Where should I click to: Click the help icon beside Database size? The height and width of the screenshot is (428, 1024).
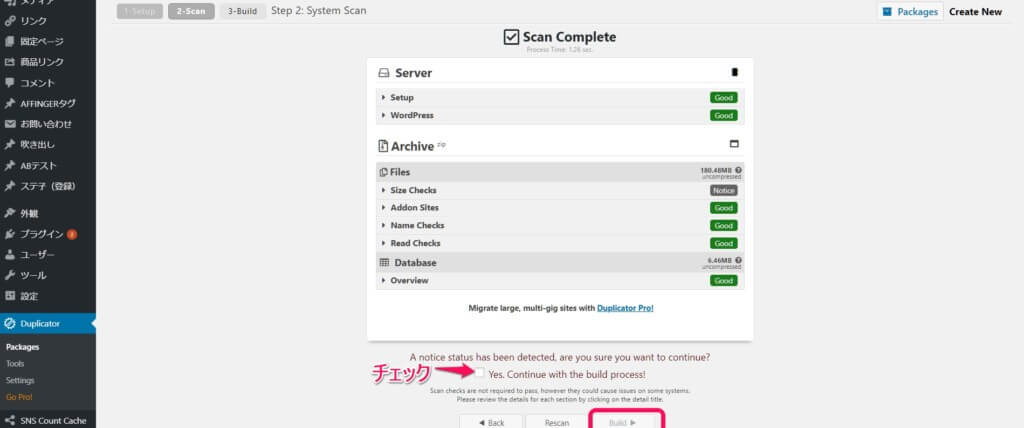pos(738,260)
